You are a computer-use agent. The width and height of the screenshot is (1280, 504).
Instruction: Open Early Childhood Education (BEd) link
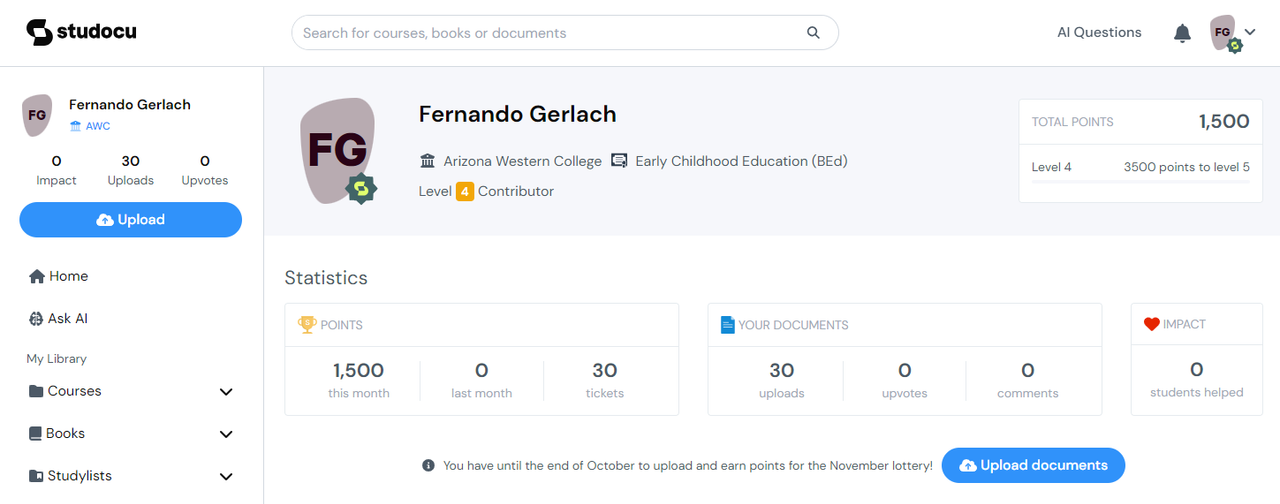(741, 161)
